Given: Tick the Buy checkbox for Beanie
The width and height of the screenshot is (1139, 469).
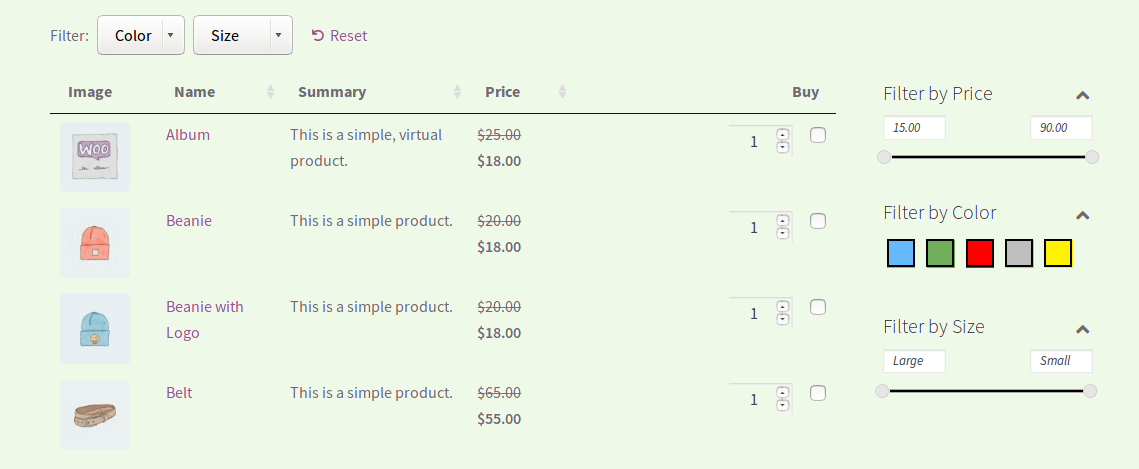Looking at the screenshot, I should pyautogui.click(x=818, y=221).
